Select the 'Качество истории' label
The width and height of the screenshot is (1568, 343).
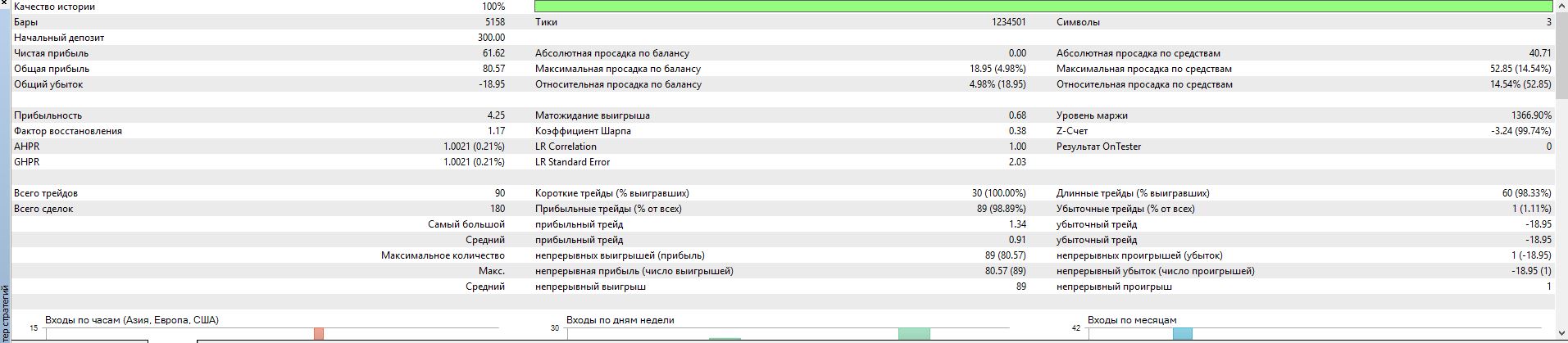[54, 7]
